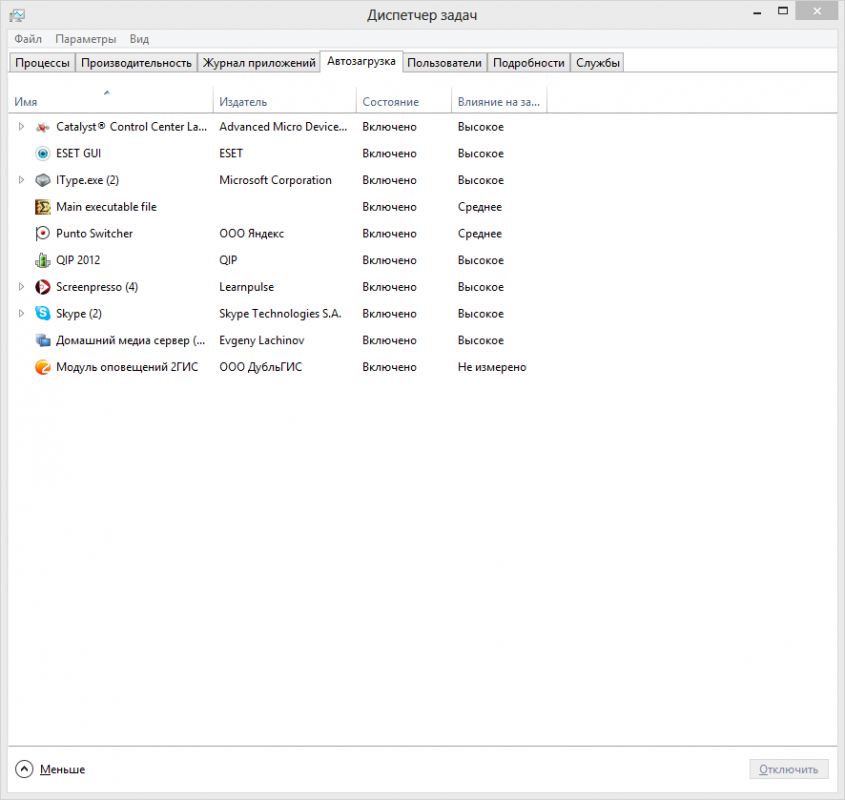This screenshot has height=800, width=845.
Task: Click the QIP 2012 icon
Action: [x=43, y=260]
